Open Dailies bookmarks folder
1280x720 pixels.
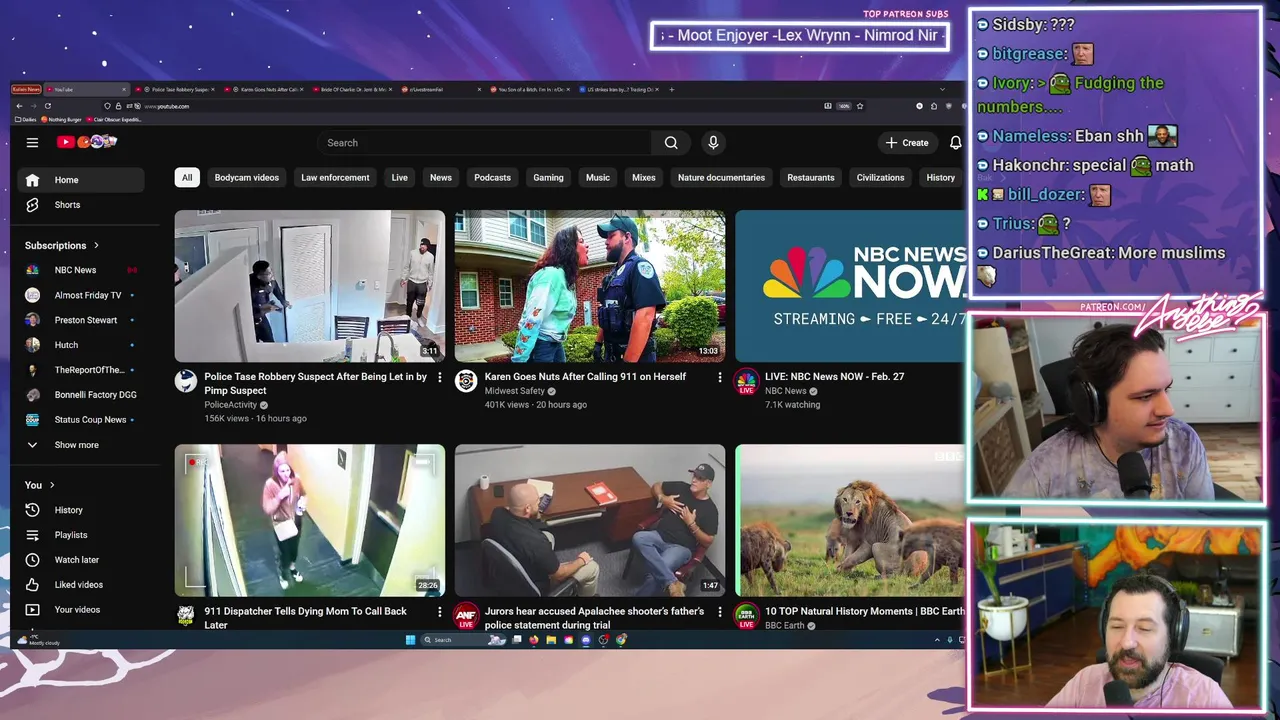point(25,120)
